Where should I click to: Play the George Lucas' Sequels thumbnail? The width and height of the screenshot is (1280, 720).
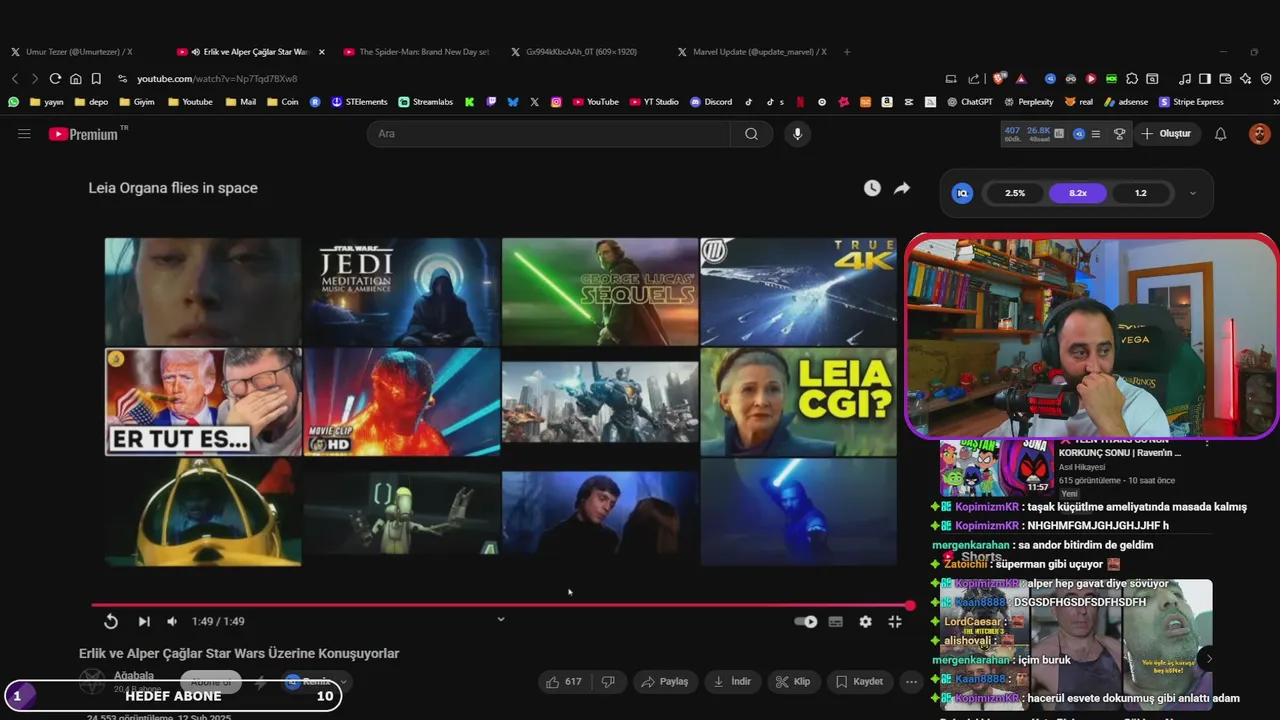click(600, 291)
